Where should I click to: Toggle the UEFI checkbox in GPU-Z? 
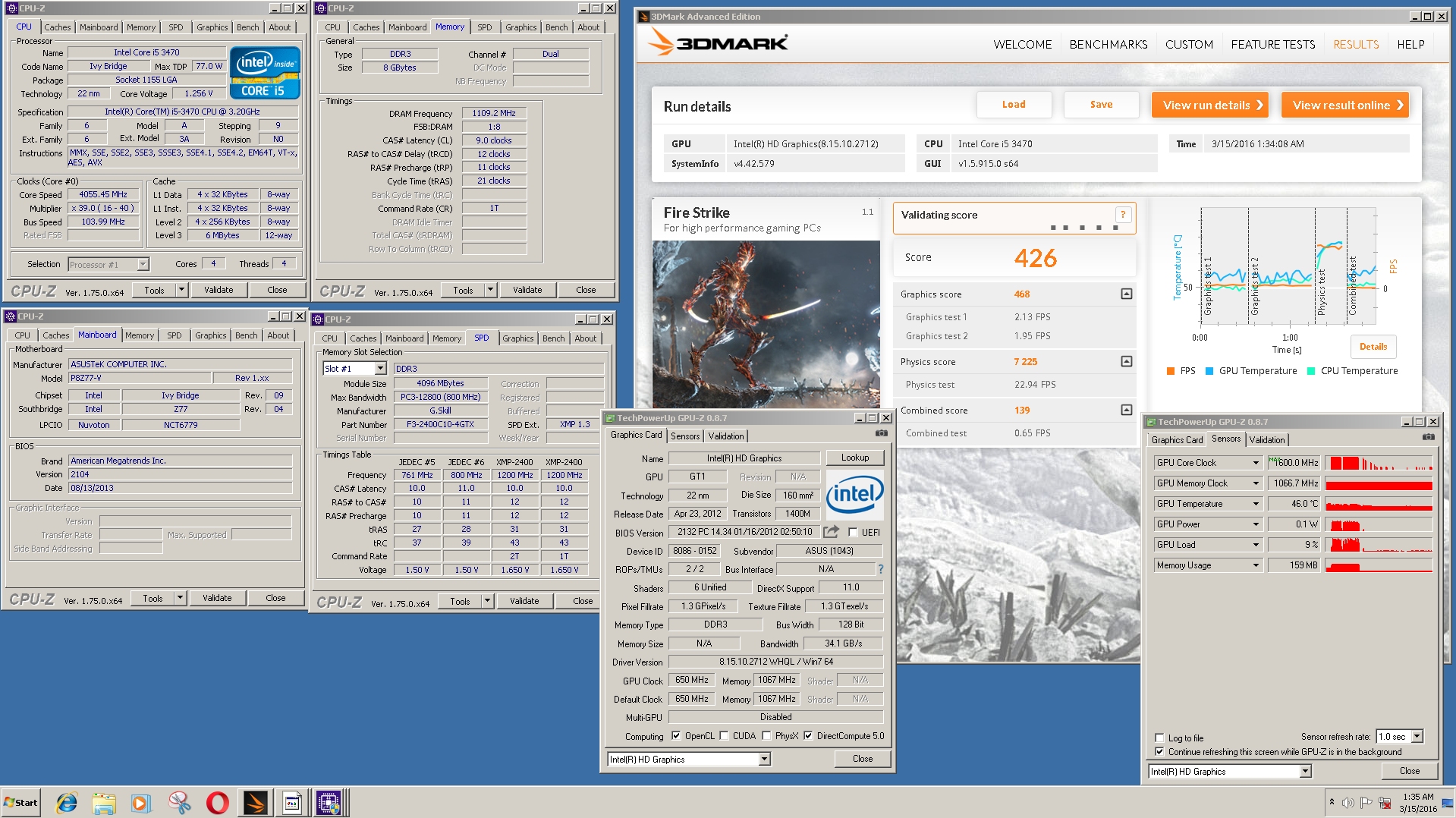pos(853,532)
